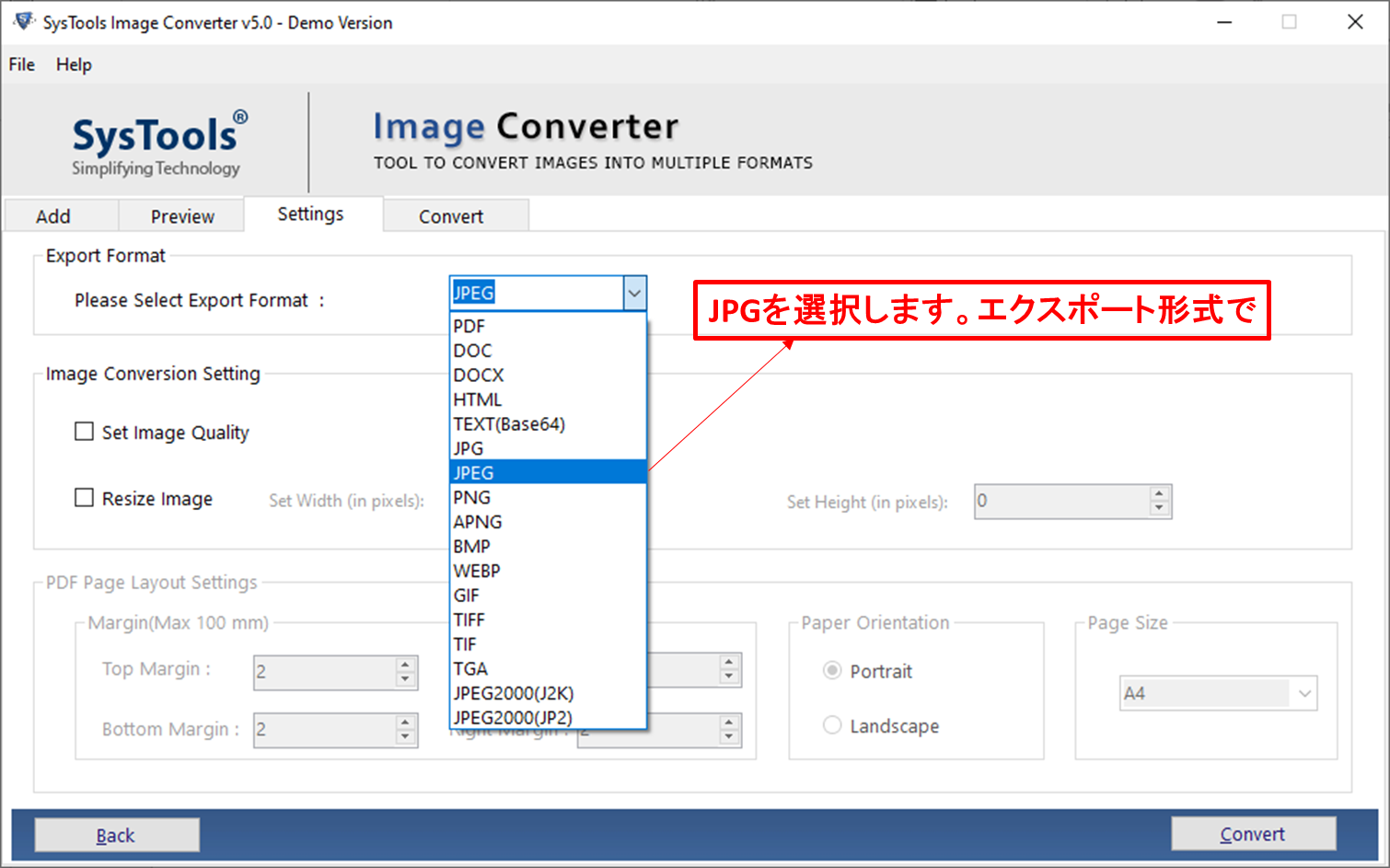The height and width of the screenshot is (868, 1390).
Task: Choose PNG export format
Action: click(548, 497)
